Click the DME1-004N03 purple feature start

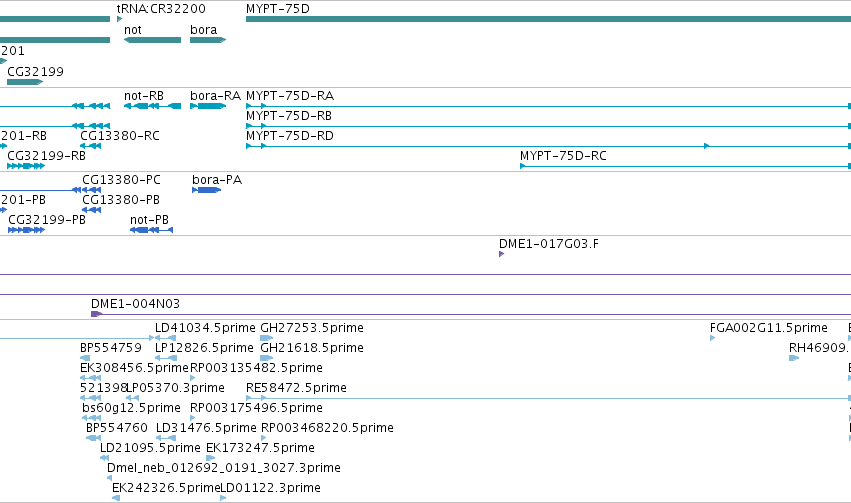click(x=97, y=314)
